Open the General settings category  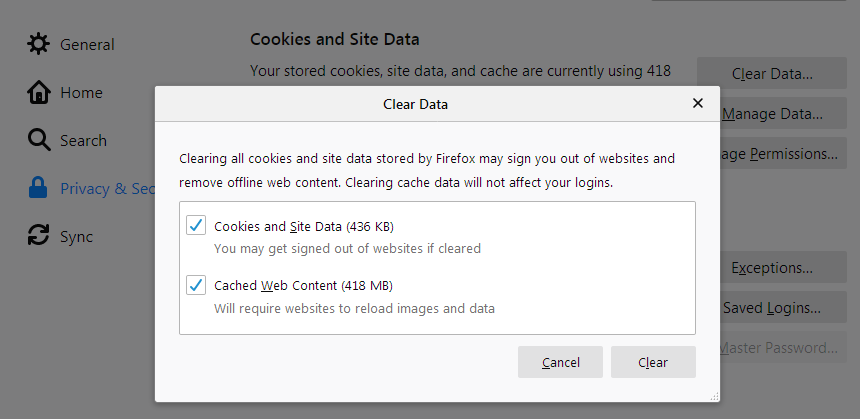pyautogui.click(x=87, y=44)
